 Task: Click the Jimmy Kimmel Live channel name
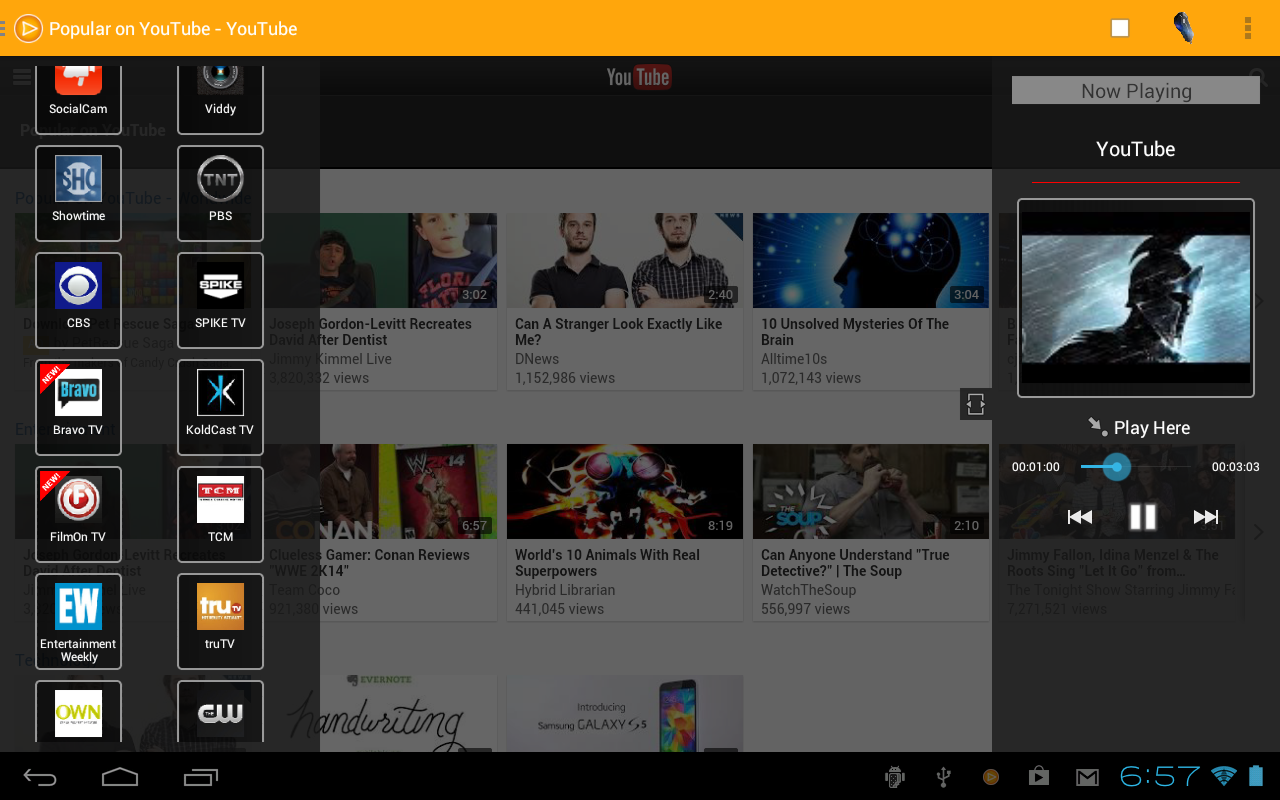(x=330, y=359)
